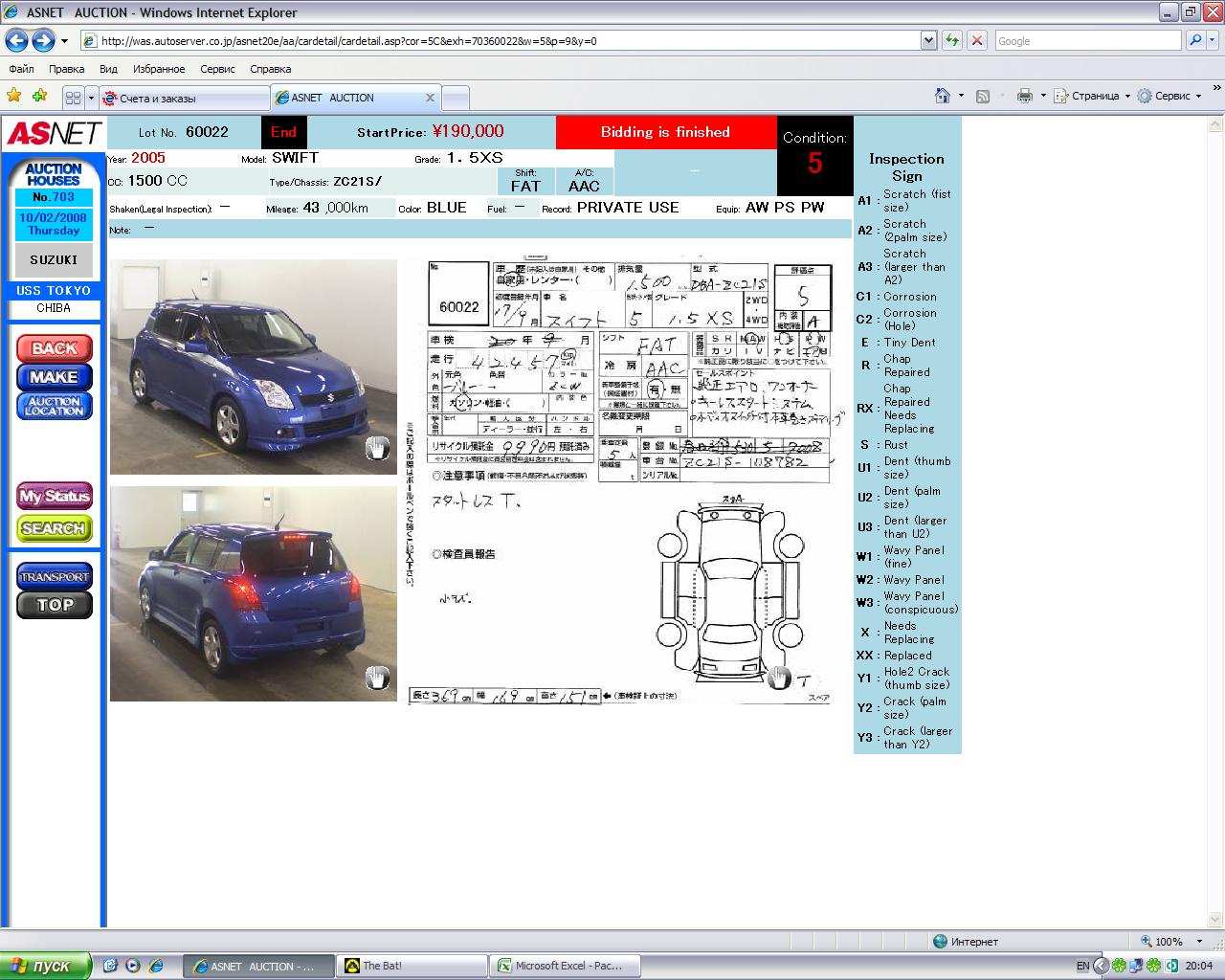Switch to the Счета и заказы tab
1225x980 pixels.
pos(184,98)
